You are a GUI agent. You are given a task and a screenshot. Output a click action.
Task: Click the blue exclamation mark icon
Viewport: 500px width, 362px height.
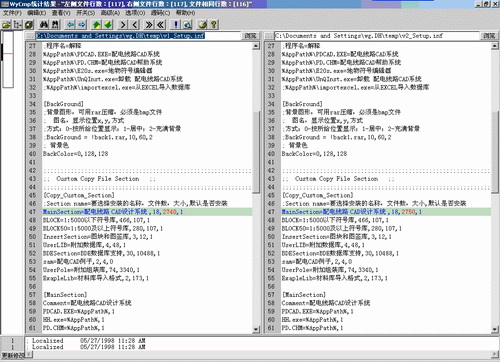point(176,25)
